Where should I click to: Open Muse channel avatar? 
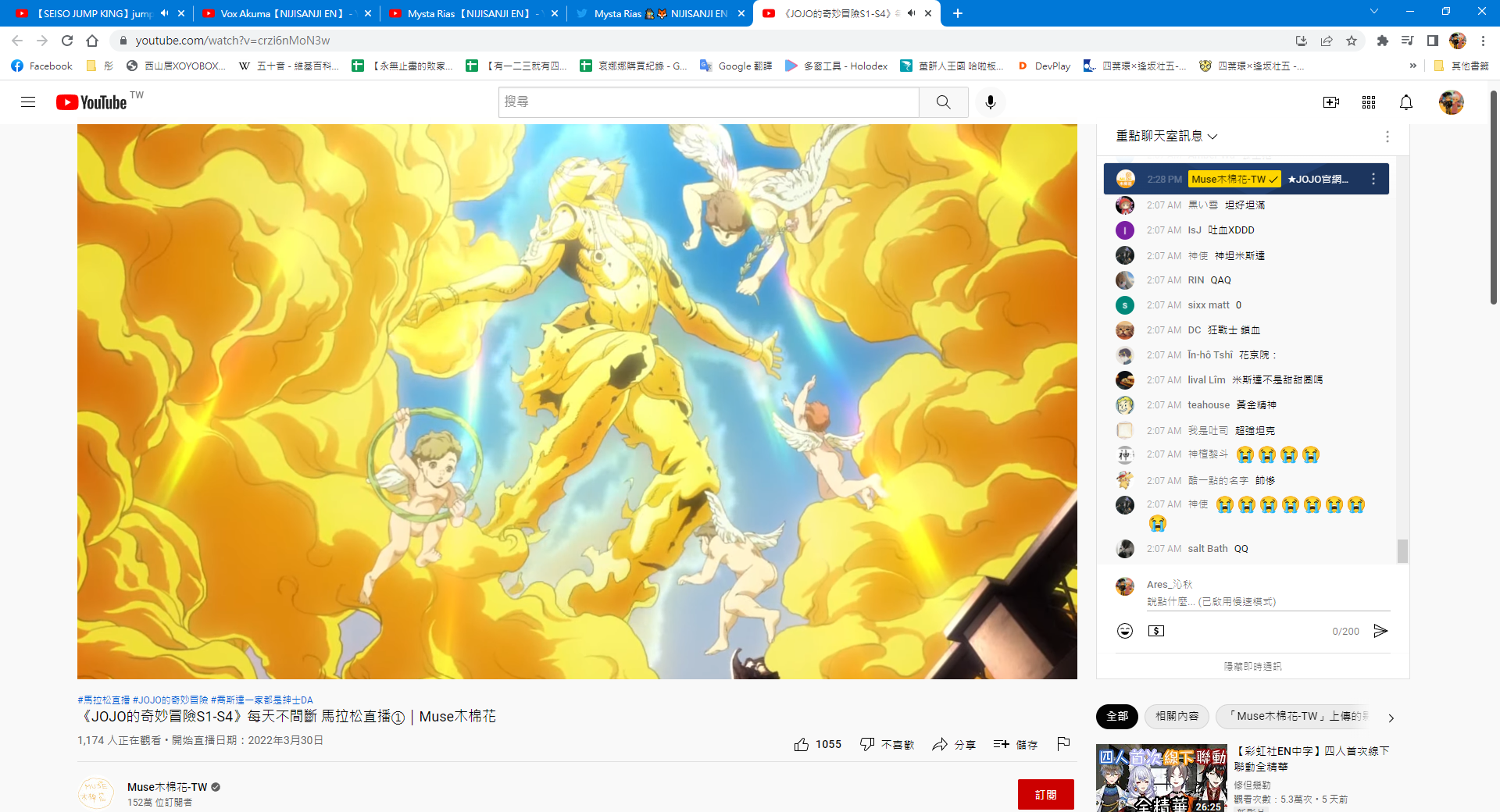(x=96, y=793)
